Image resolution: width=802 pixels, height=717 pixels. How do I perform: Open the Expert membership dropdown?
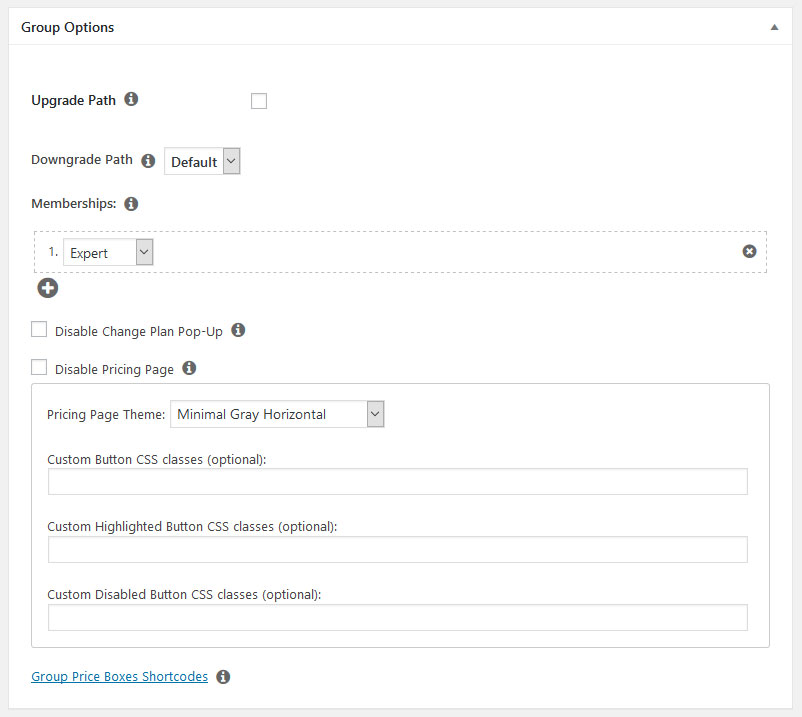[x=108, y=253]
